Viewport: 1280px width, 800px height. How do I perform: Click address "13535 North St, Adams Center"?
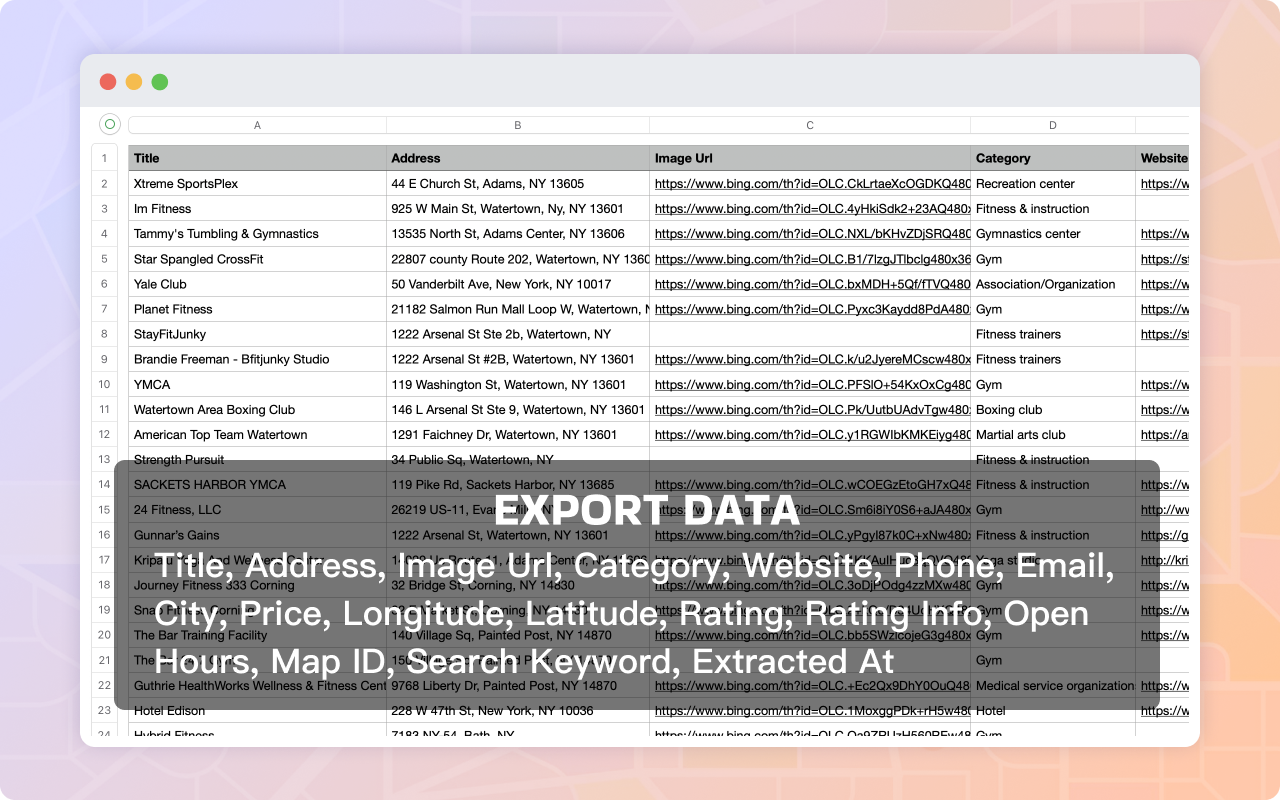pos(518,234)
